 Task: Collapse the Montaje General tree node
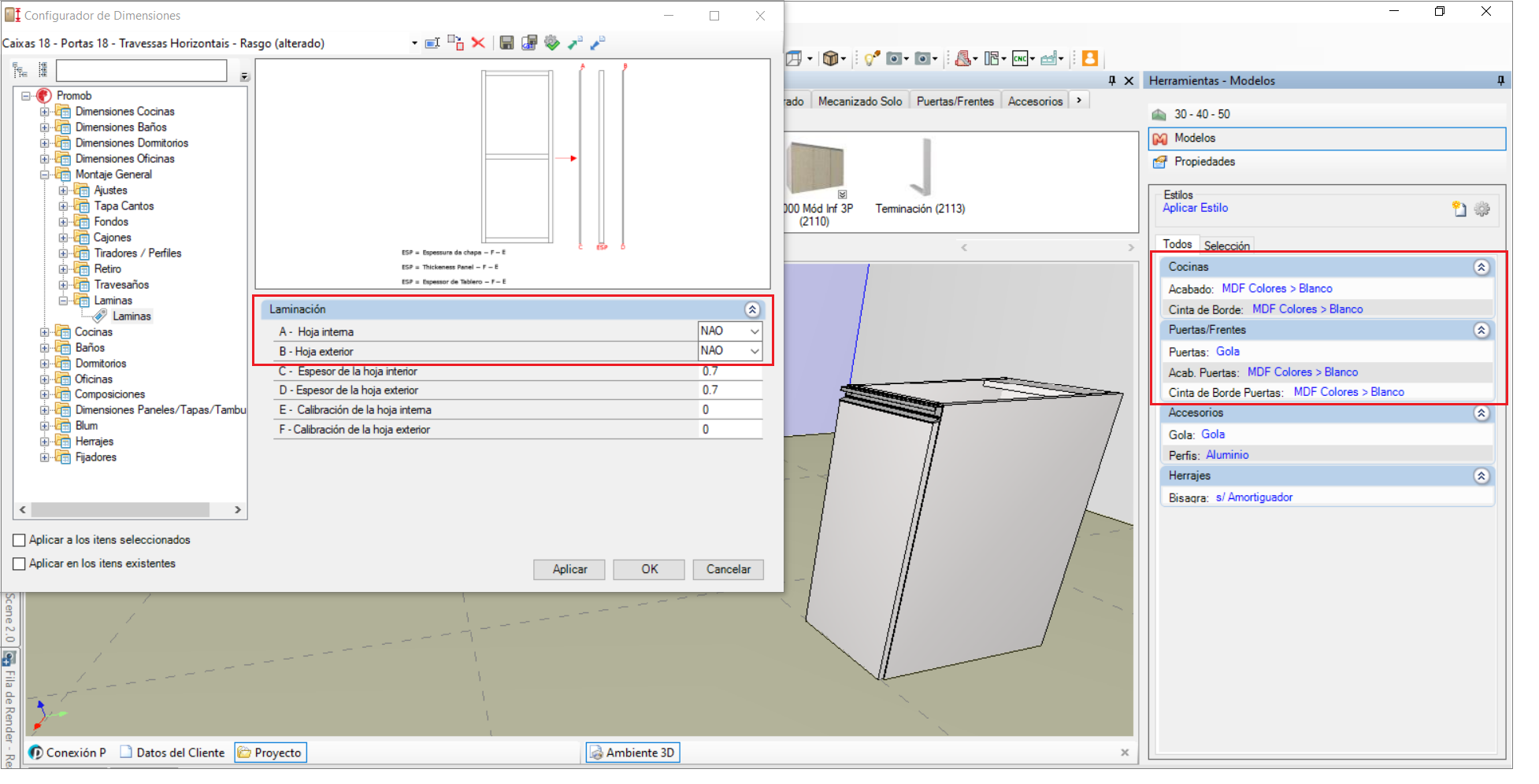coord(45,175)
